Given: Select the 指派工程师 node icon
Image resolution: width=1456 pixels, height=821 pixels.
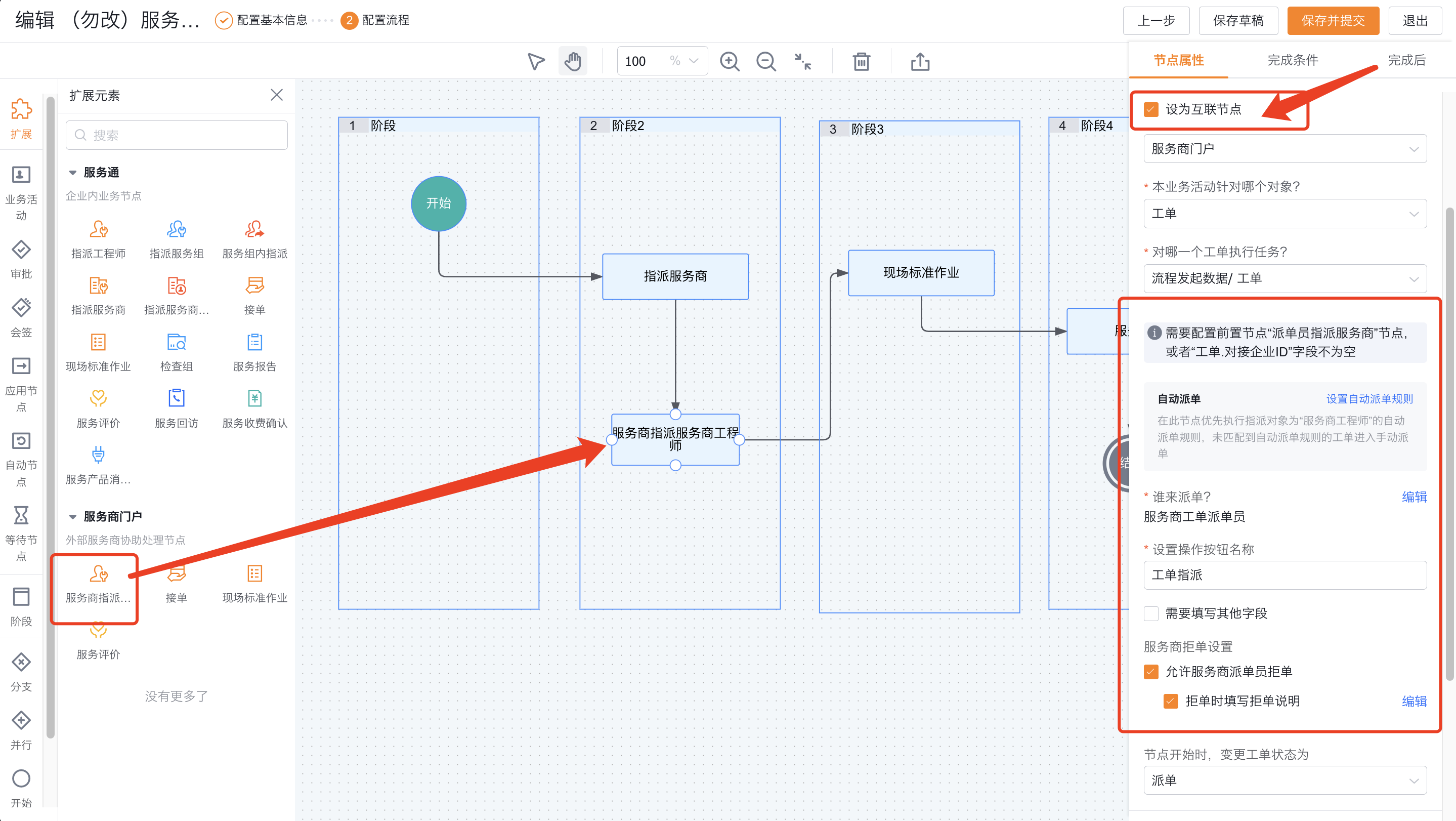Looking at the screenshot, I should (x=98, y=229).
